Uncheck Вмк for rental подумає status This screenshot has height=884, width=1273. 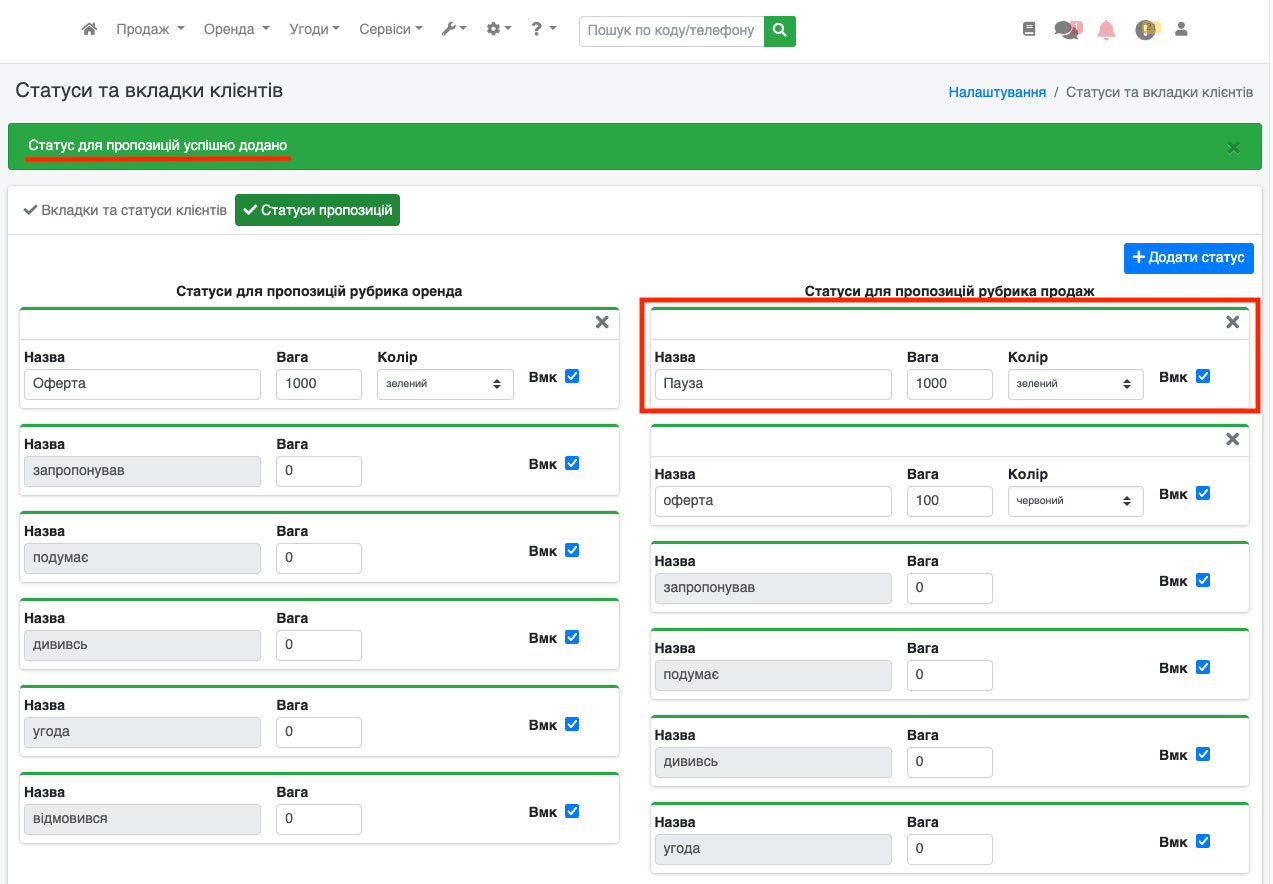coord(572,550)
